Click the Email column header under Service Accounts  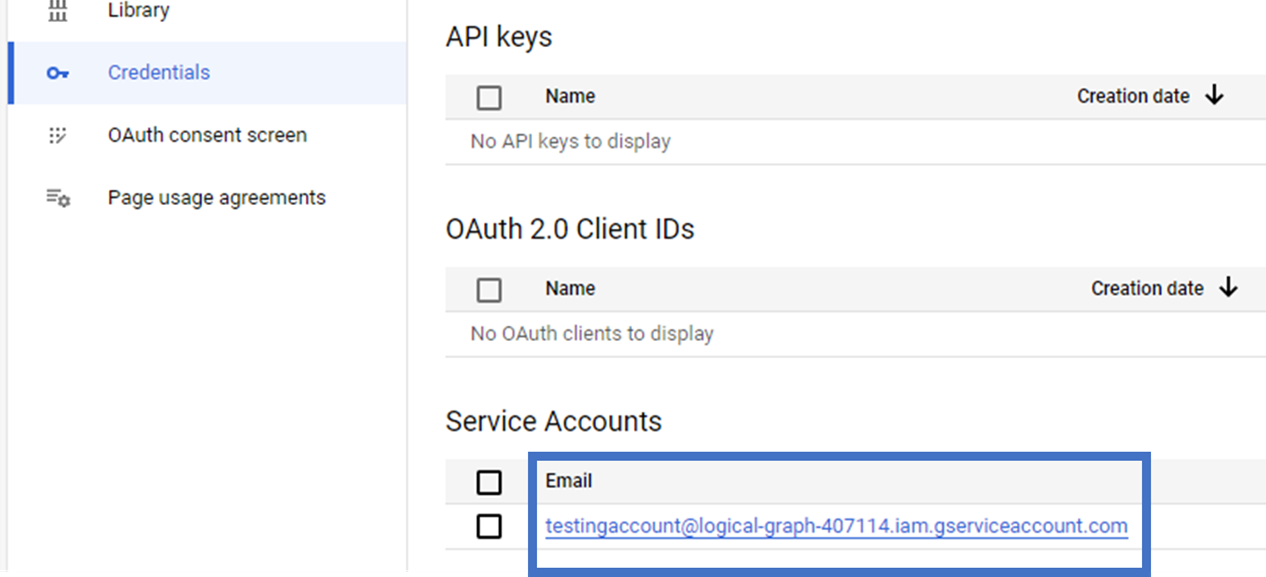[x=569, y=481]
